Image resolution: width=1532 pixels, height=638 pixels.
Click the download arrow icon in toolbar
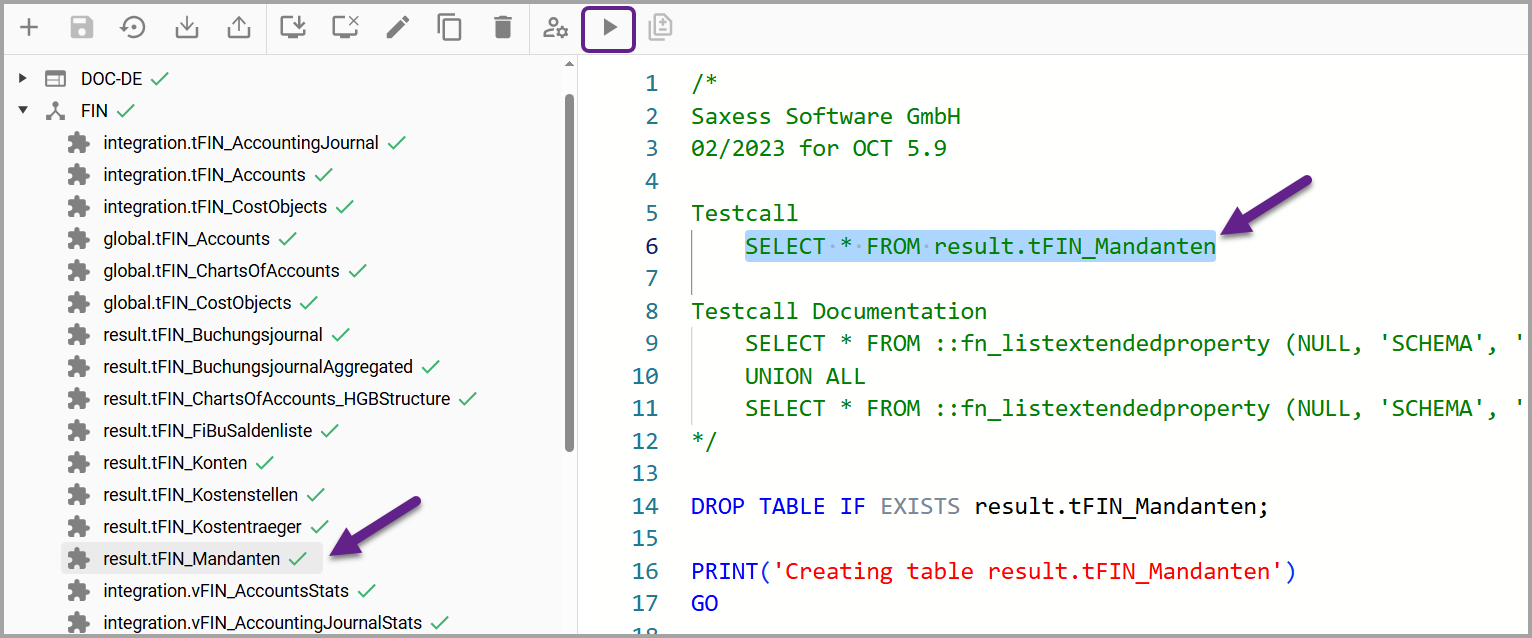click(x=186, y=28)
